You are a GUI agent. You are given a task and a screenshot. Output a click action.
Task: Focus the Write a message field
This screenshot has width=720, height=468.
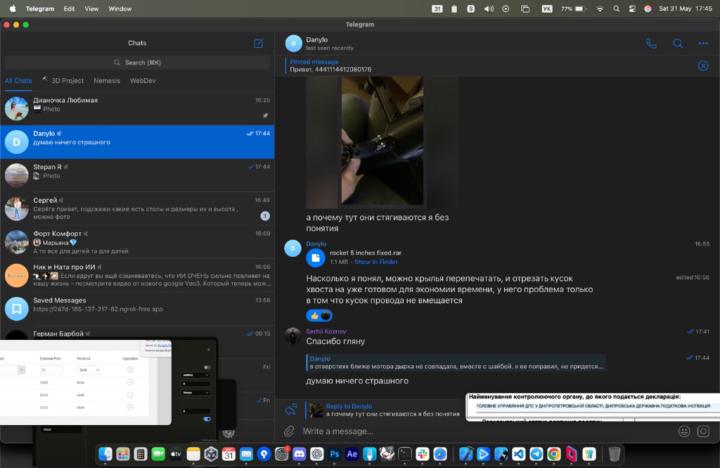click(x=487, y=431)
